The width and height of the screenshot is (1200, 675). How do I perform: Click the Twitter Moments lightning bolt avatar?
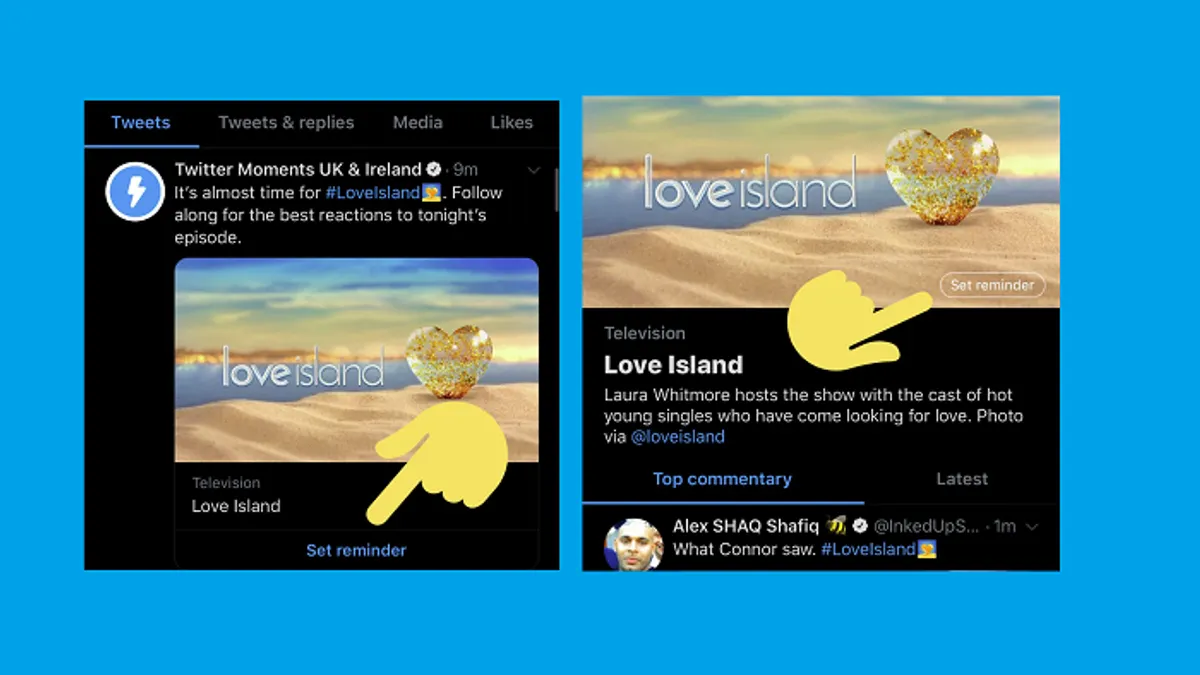tap(135, 191)
